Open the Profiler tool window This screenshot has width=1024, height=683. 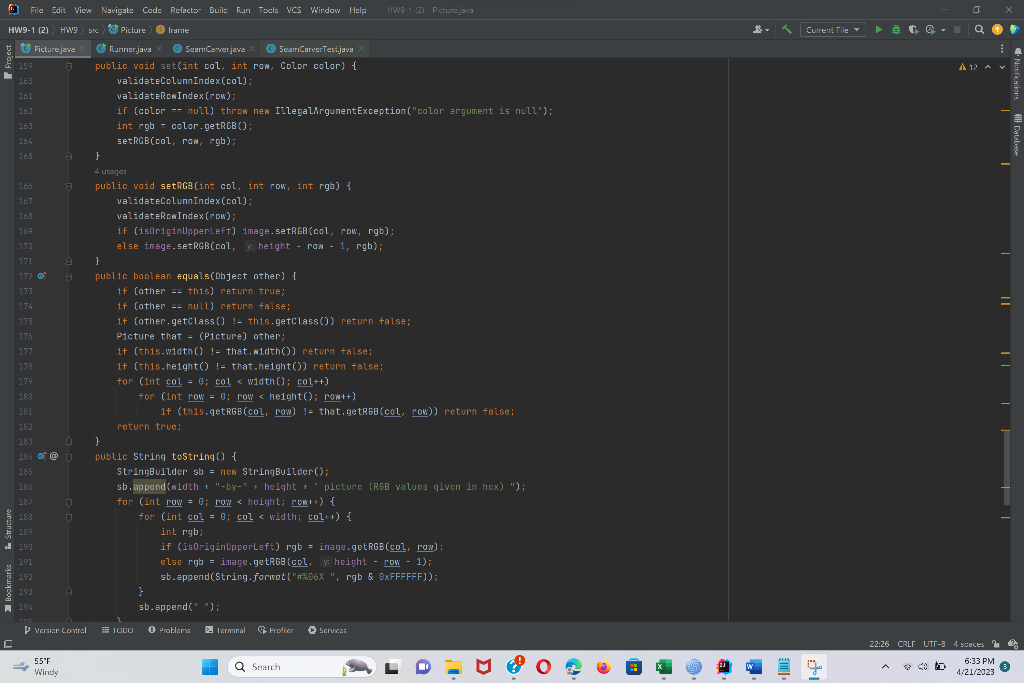276,630
